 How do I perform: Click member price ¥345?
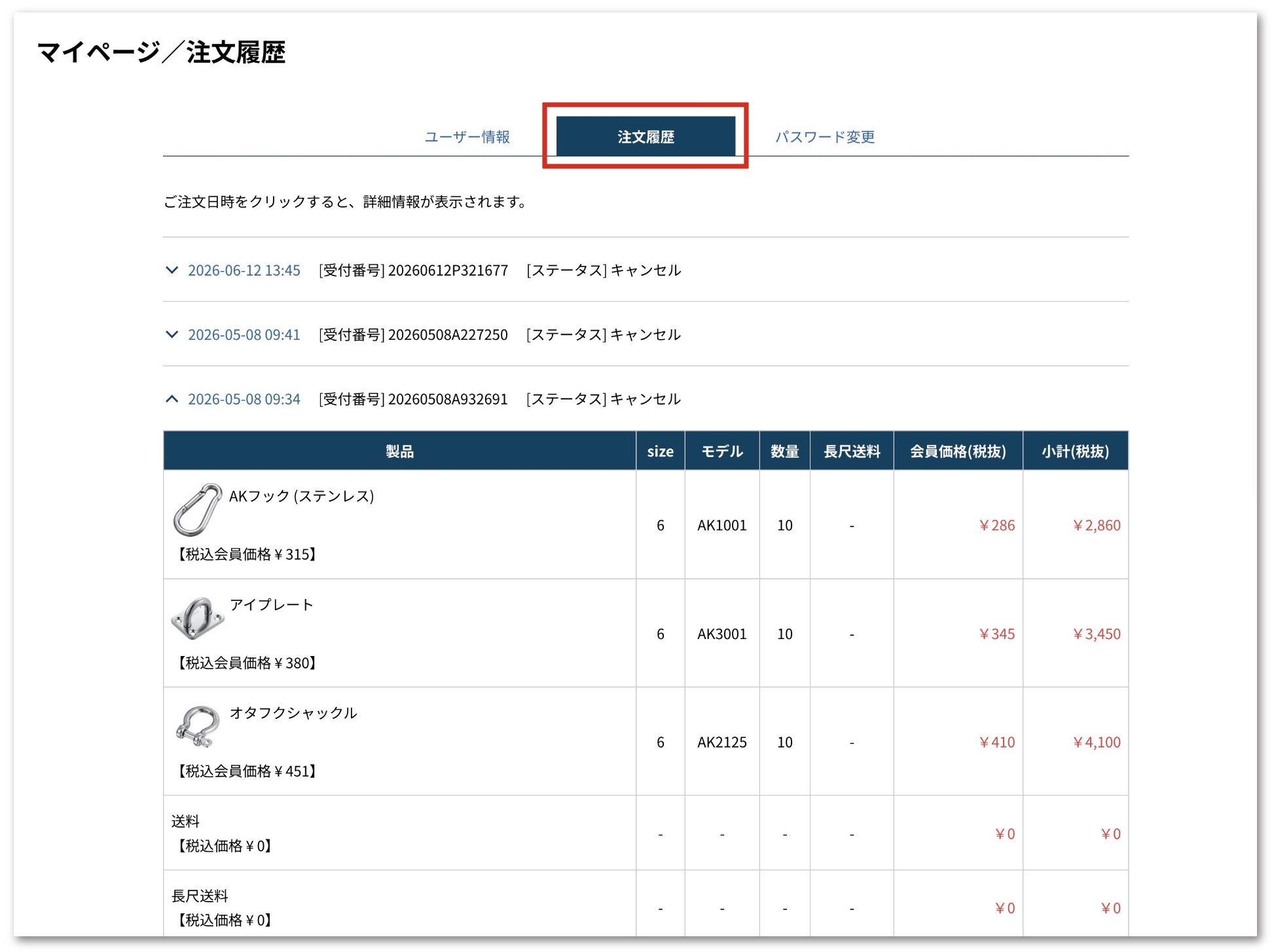tap(997, 634)
